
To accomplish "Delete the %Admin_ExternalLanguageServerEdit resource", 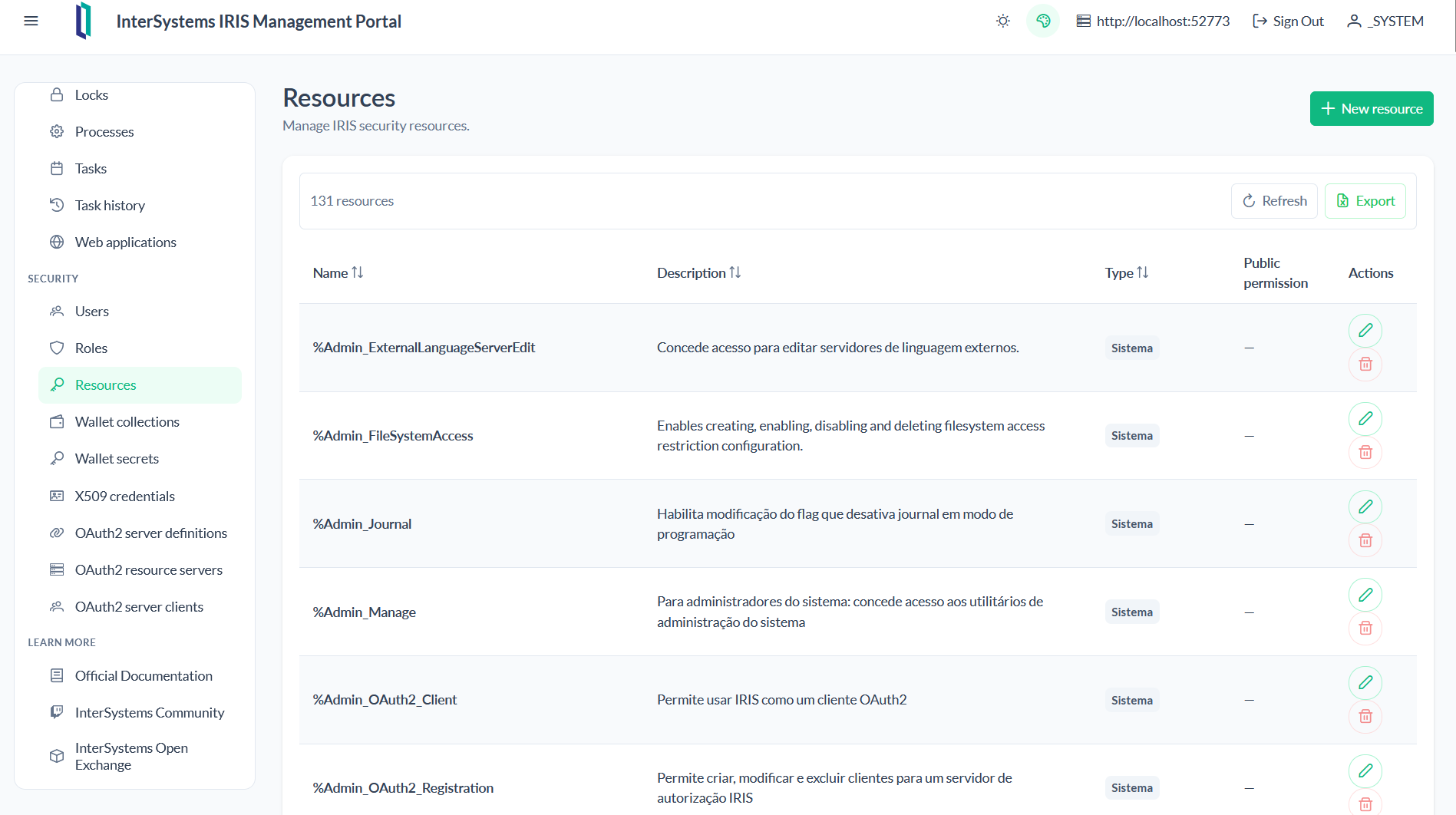I will click(x=1365, y=364).
